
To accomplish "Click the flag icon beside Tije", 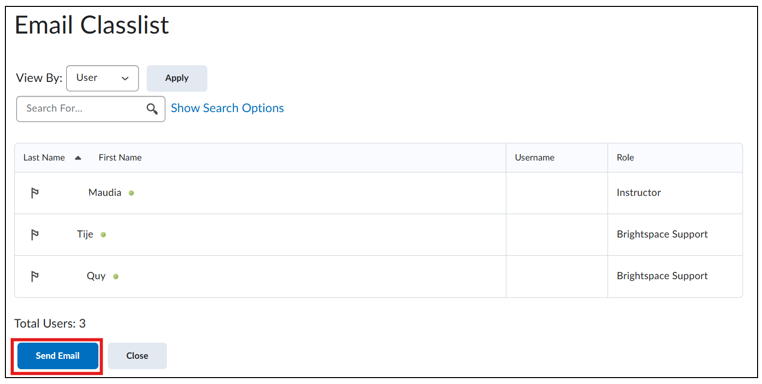I will click(x=35, y=235).
